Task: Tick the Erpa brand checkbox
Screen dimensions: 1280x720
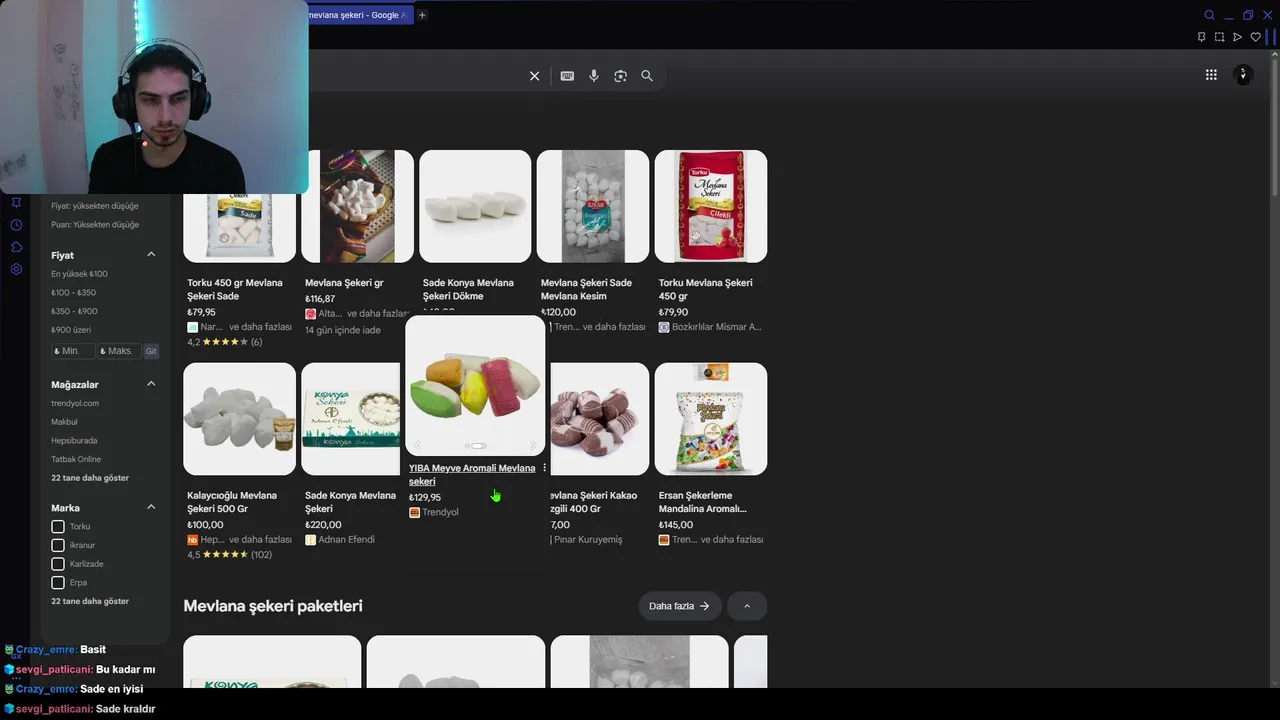Action: [58, 582]
